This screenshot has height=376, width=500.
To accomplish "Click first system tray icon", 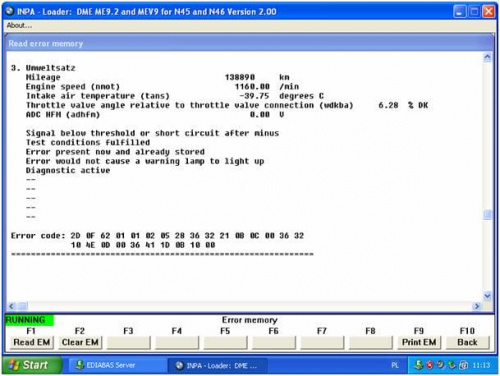I will pos(418,365).
